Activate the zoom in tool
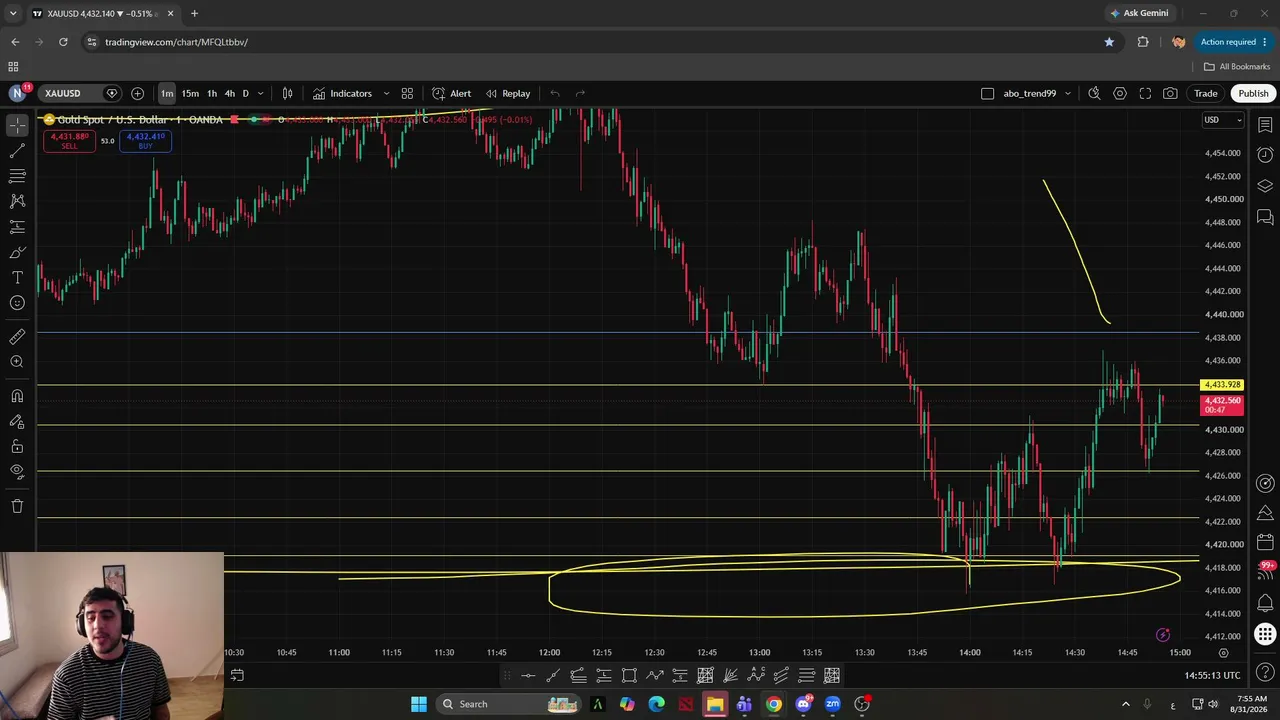This screenshot has height=720, width=1280. [x=17, y=362]
